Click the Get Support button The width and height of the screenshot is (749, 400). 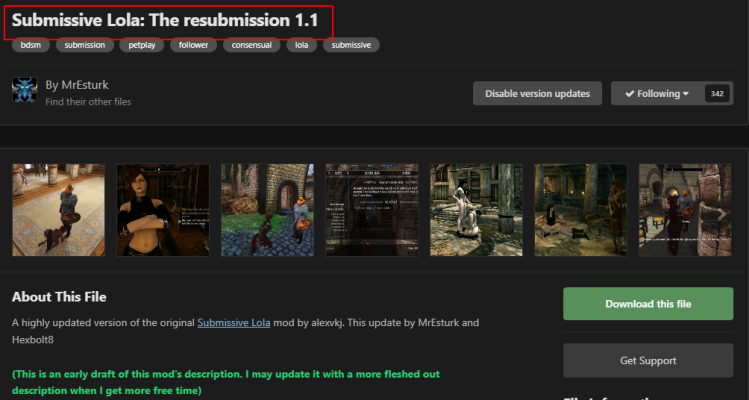(648, 360)
